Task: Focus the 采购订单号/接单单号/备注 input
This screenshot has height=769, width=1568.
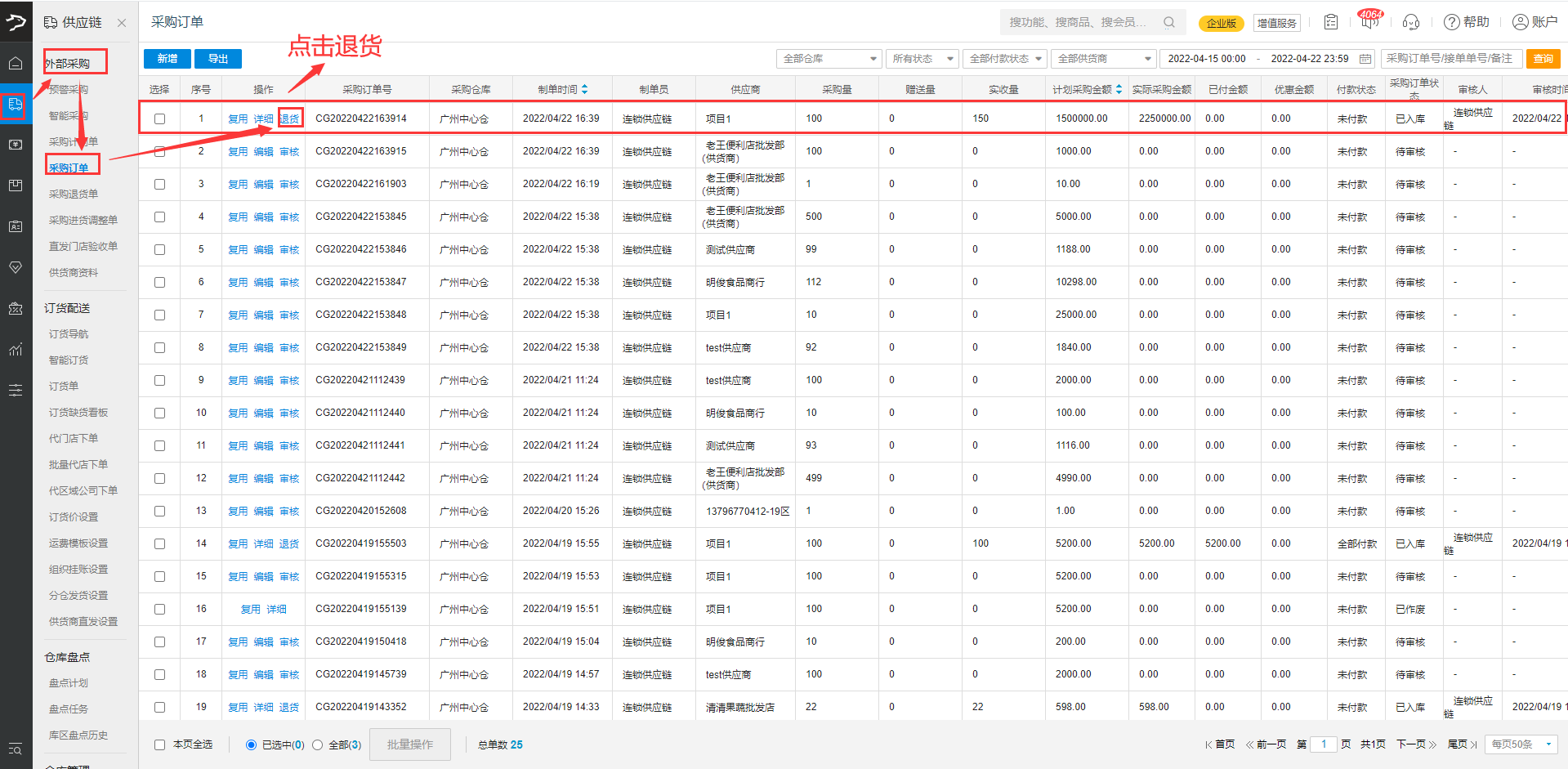Action: [1451, 59]
